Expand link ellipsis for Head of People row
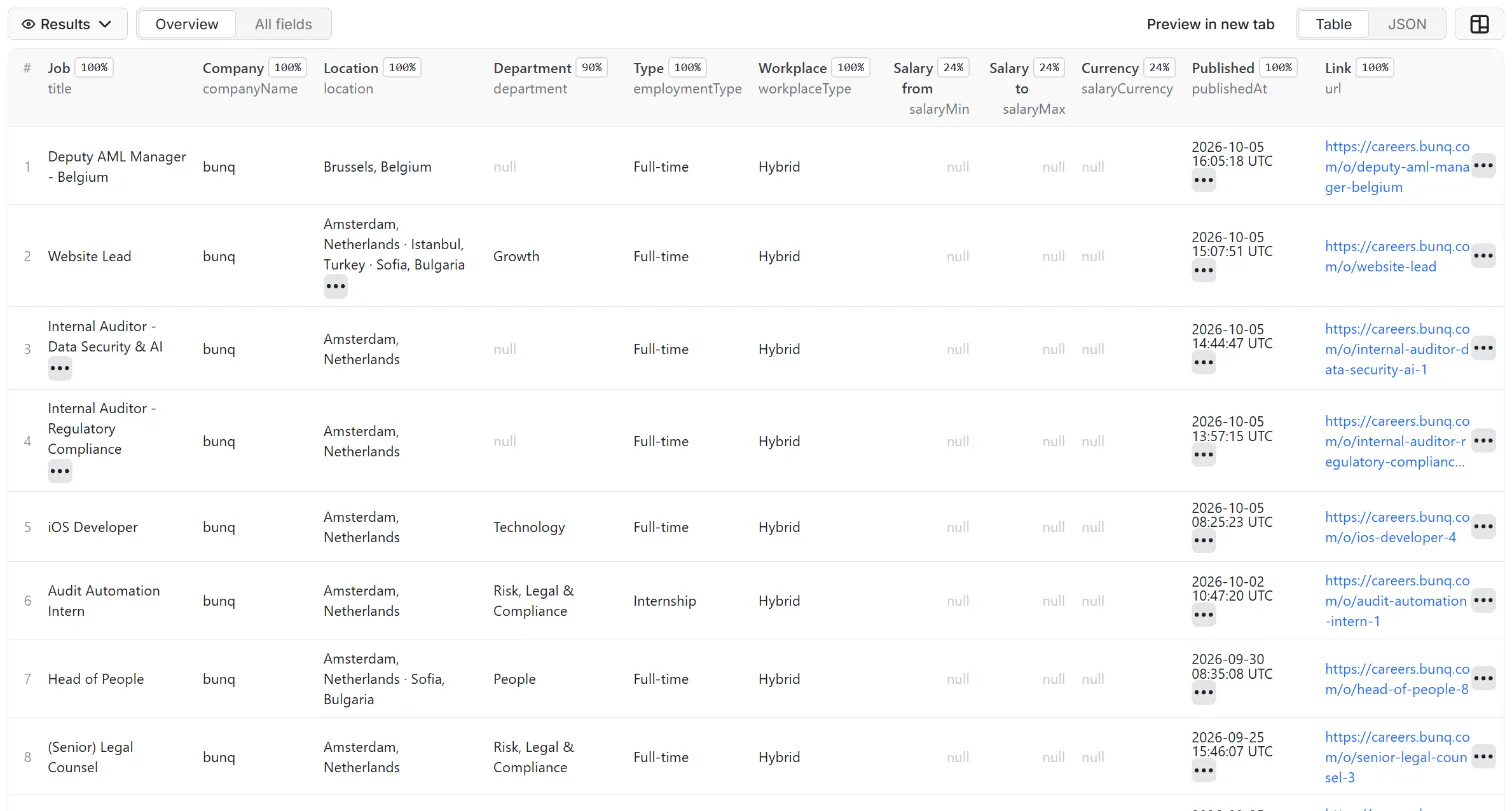Viewport: 1512px width, 811px height. click(1484, 678)
